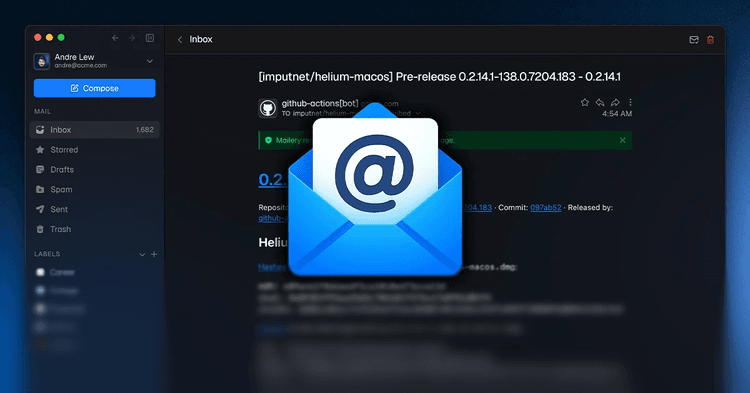Open the Inbox folder
750x393 pixels.
94,130
